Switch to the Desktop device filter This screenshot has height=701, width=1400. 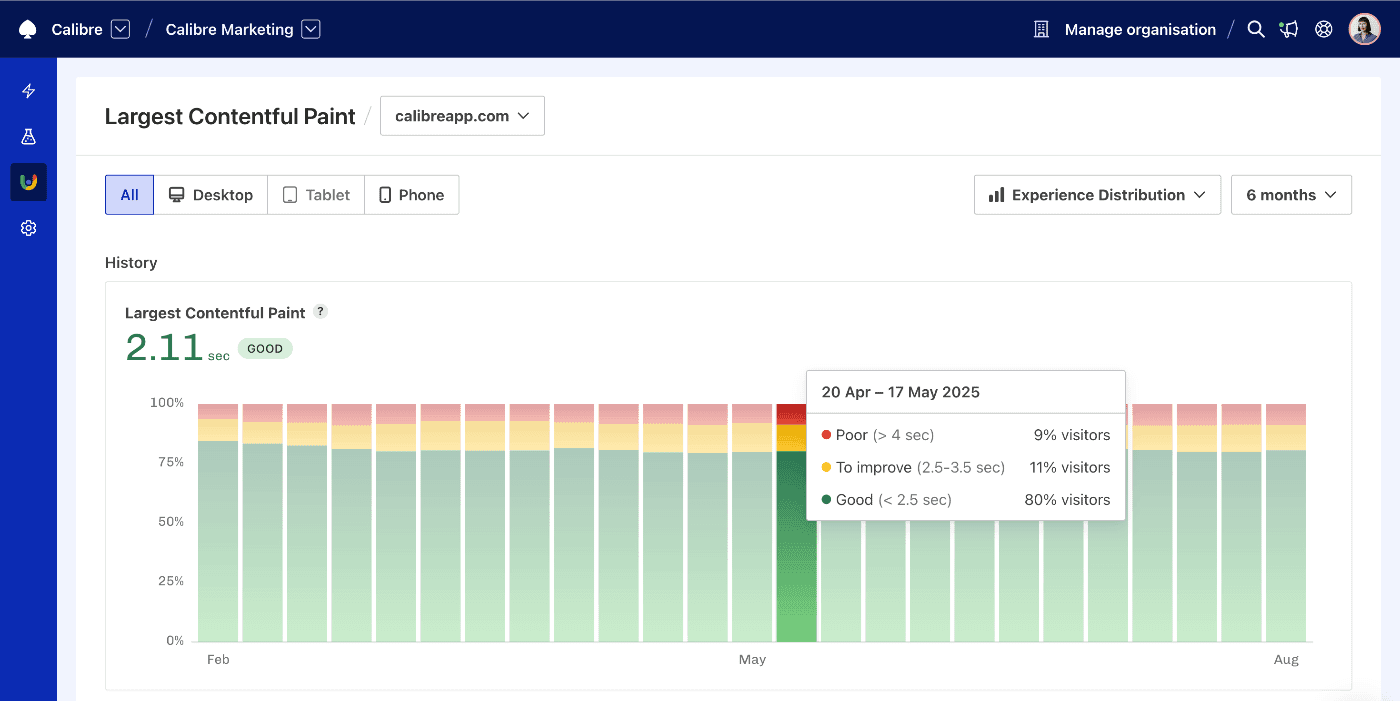point(210,194)
